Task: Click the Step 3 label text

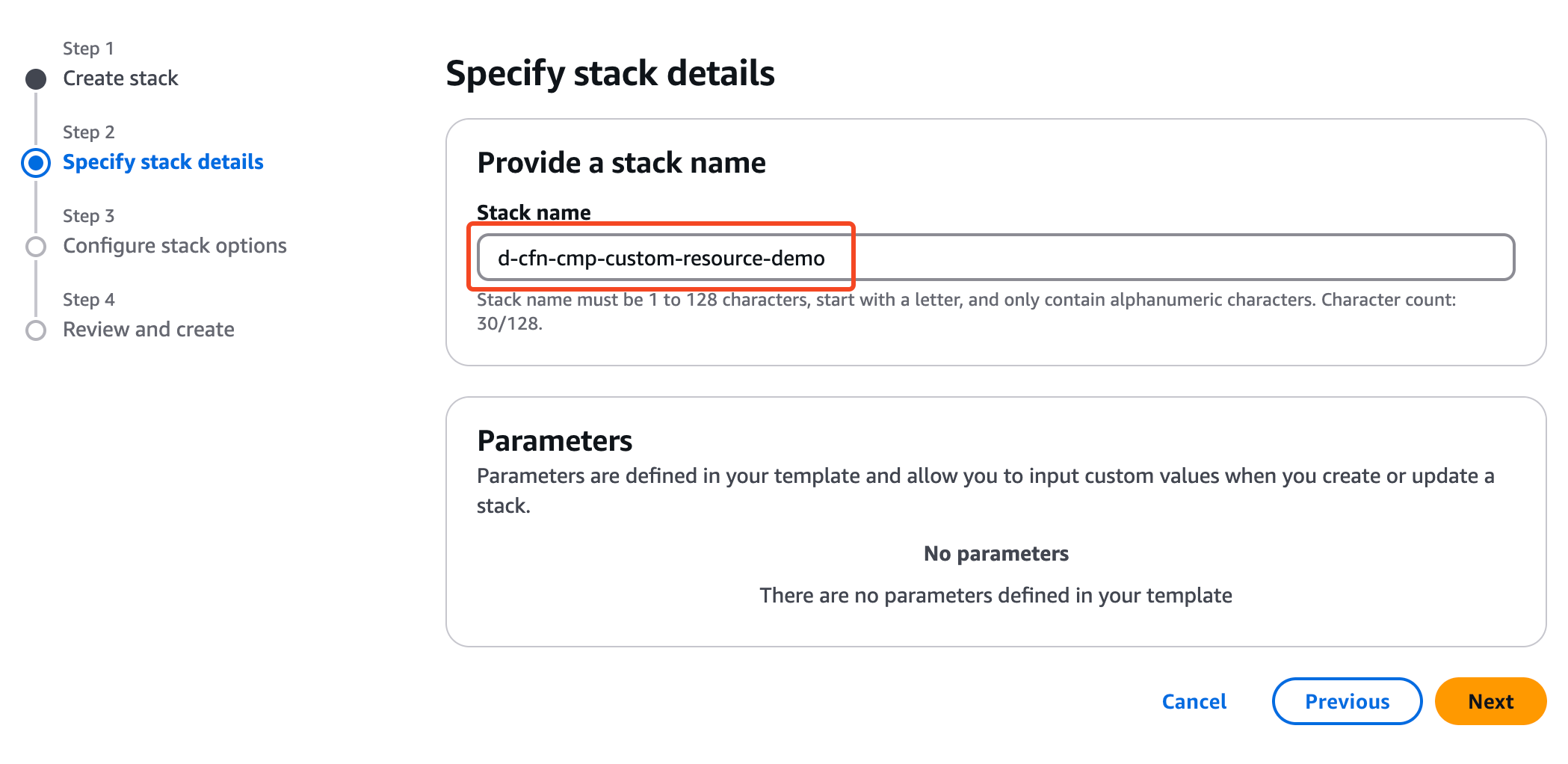Action: (88, 216)
